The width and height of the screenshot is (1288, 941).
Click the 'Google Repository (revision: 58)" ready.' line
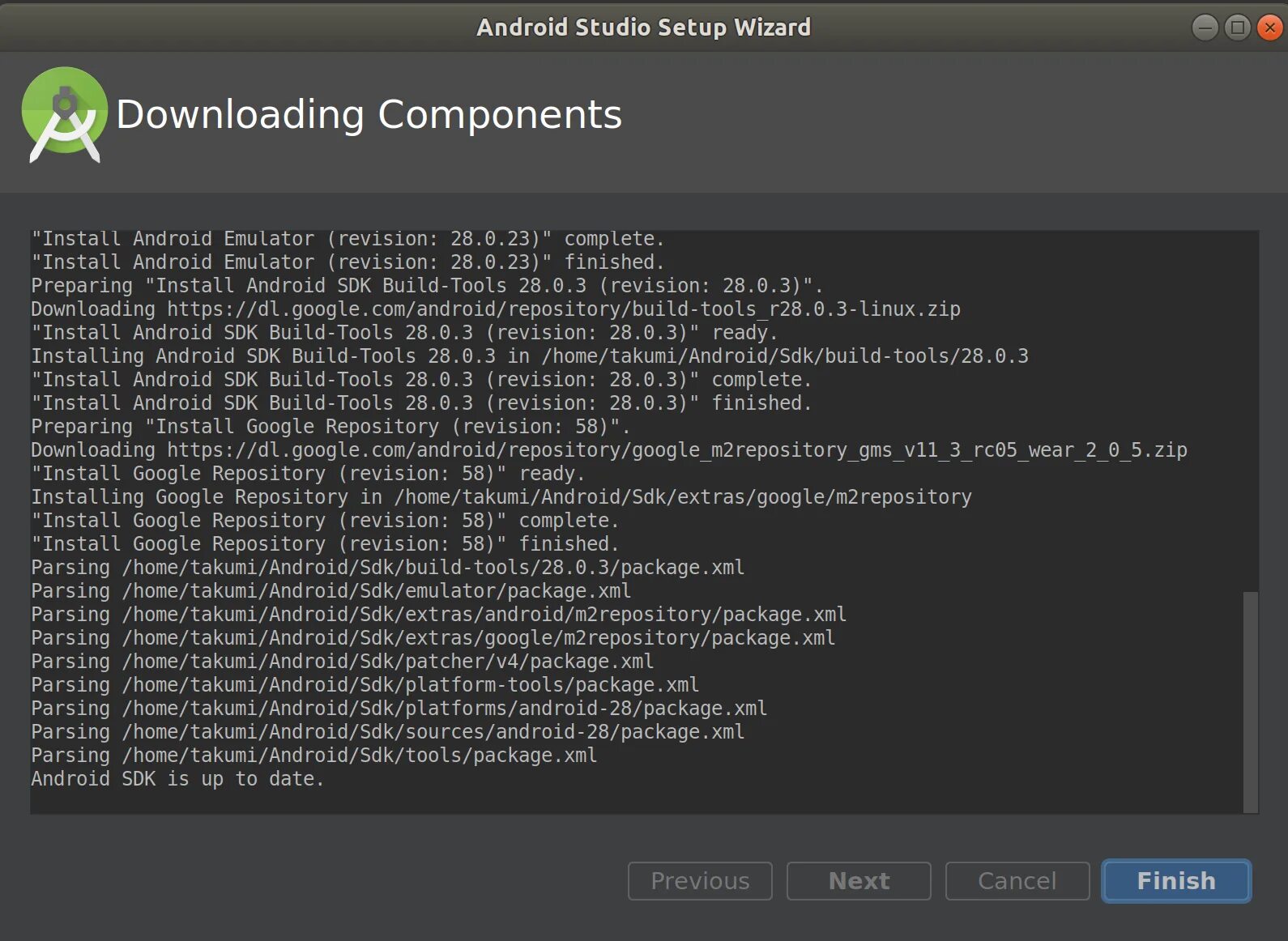point(309,474)
